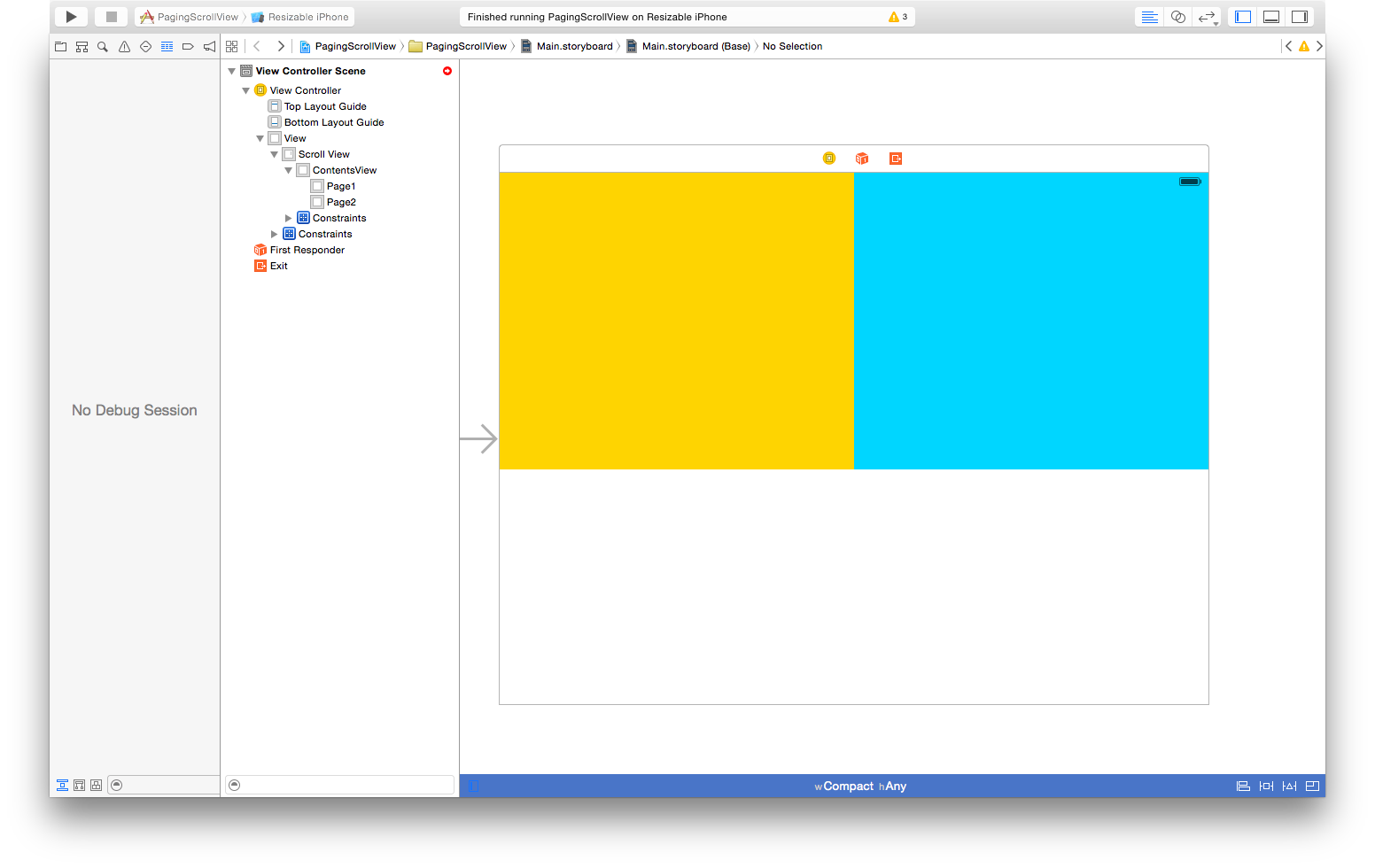Click Exit icon in scene dock
Image resolution: width=1375 pixels, height=868 pixels.
[x=896, y=159]
